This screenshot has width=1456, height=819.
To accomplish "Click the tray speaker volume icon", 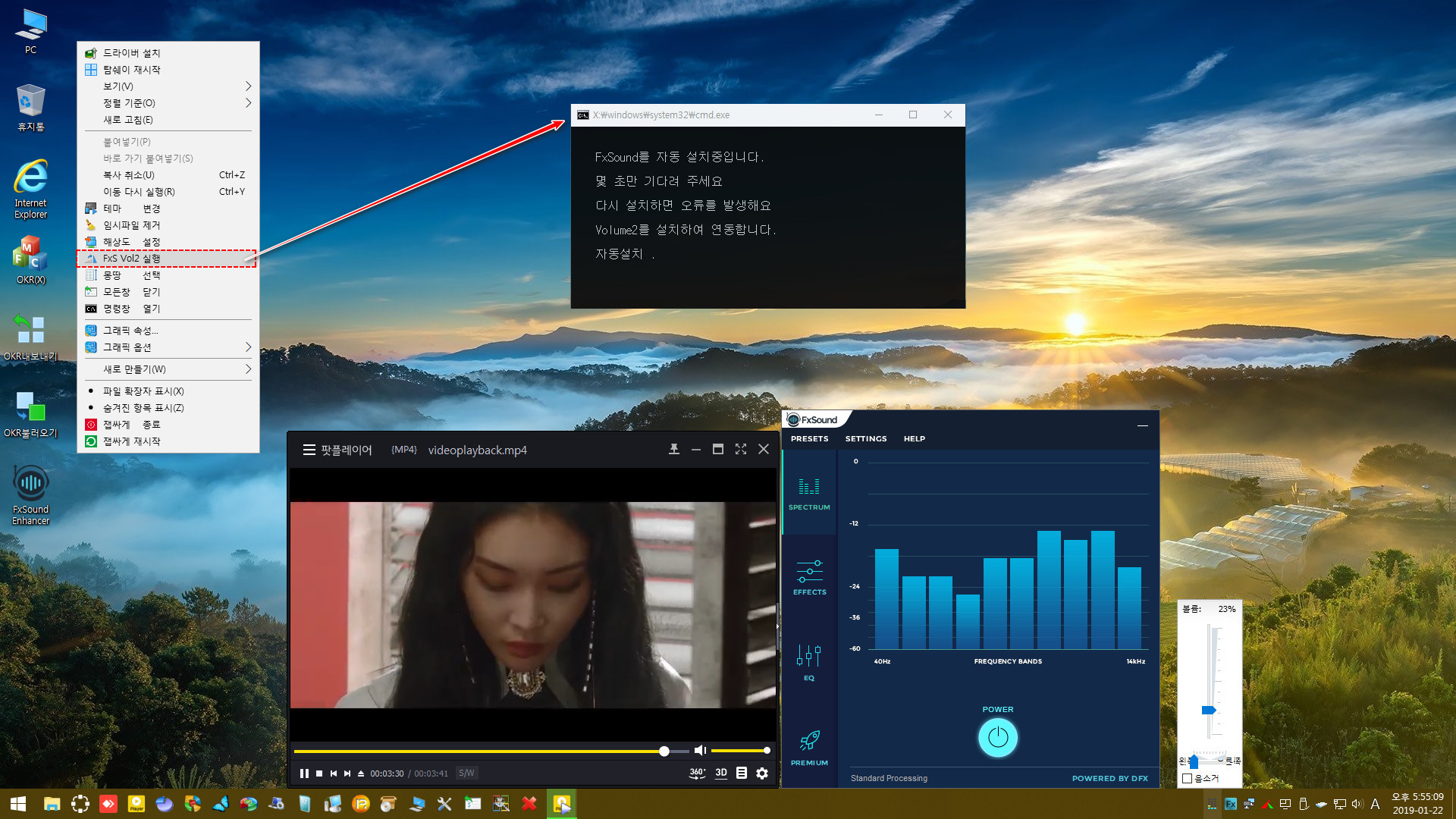I will coord(1357,804).
